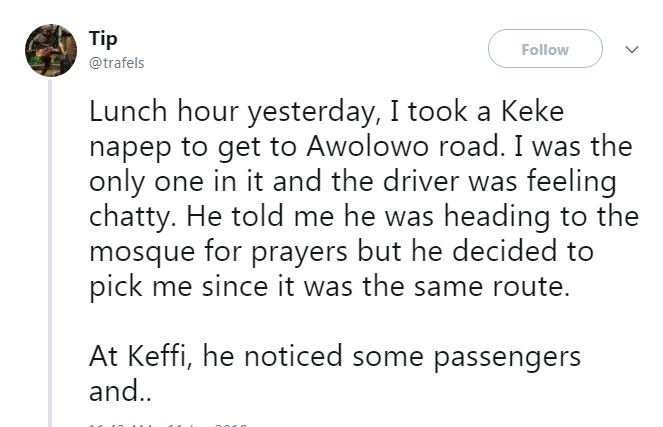Click Tip's profile avatar picture
This screenshot has width=663, height=427.
click(x=48, y=48)
